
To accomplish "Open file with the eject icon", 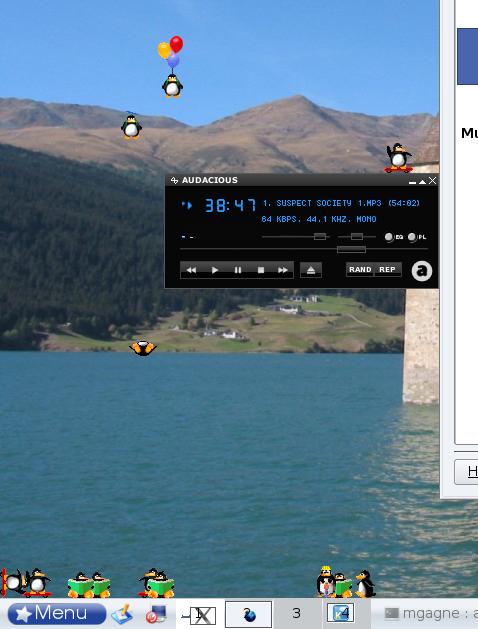I will (x=311, y=270).
